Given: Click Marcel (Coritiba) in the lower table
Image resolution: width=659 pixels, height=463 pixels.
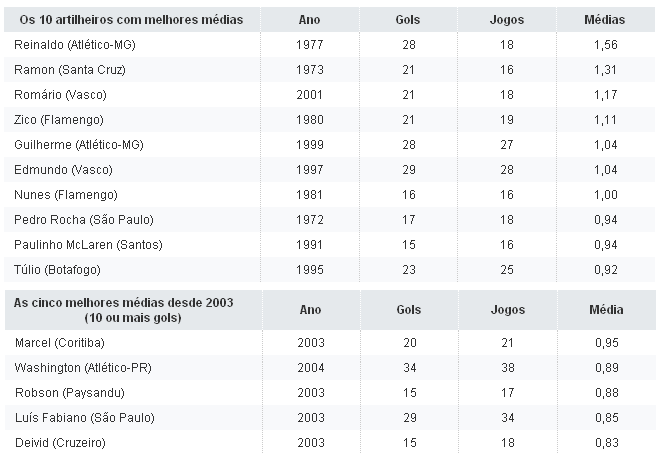Looking at the screenshot, I should tap(61, 343).
